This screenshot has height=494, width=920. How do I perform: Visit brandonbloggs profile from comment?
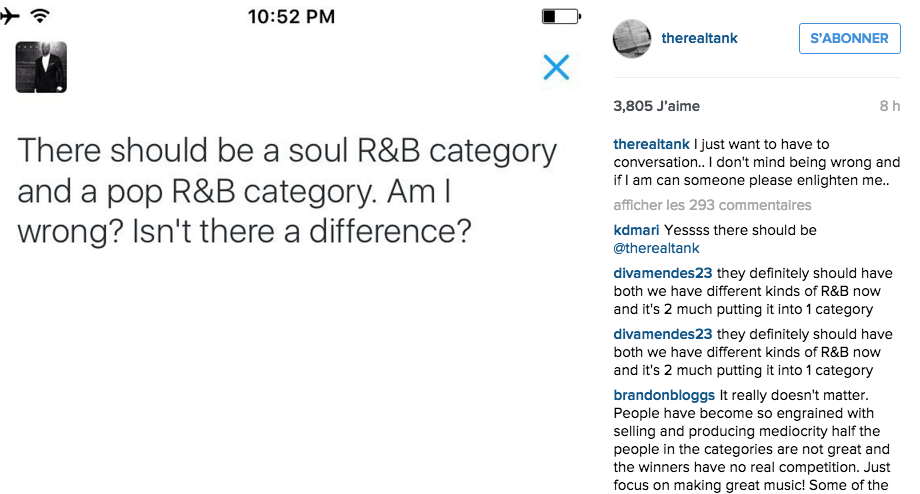point(664,395)
